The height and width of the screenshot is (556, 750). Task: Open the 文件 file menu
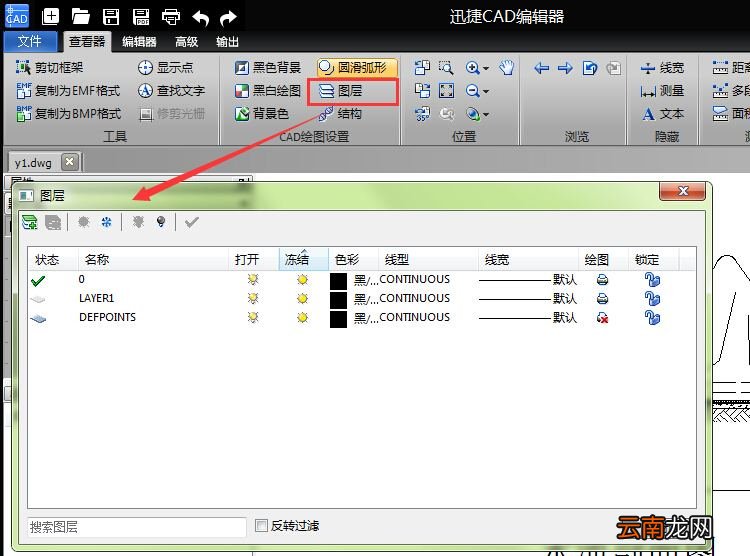pos(30,42)
